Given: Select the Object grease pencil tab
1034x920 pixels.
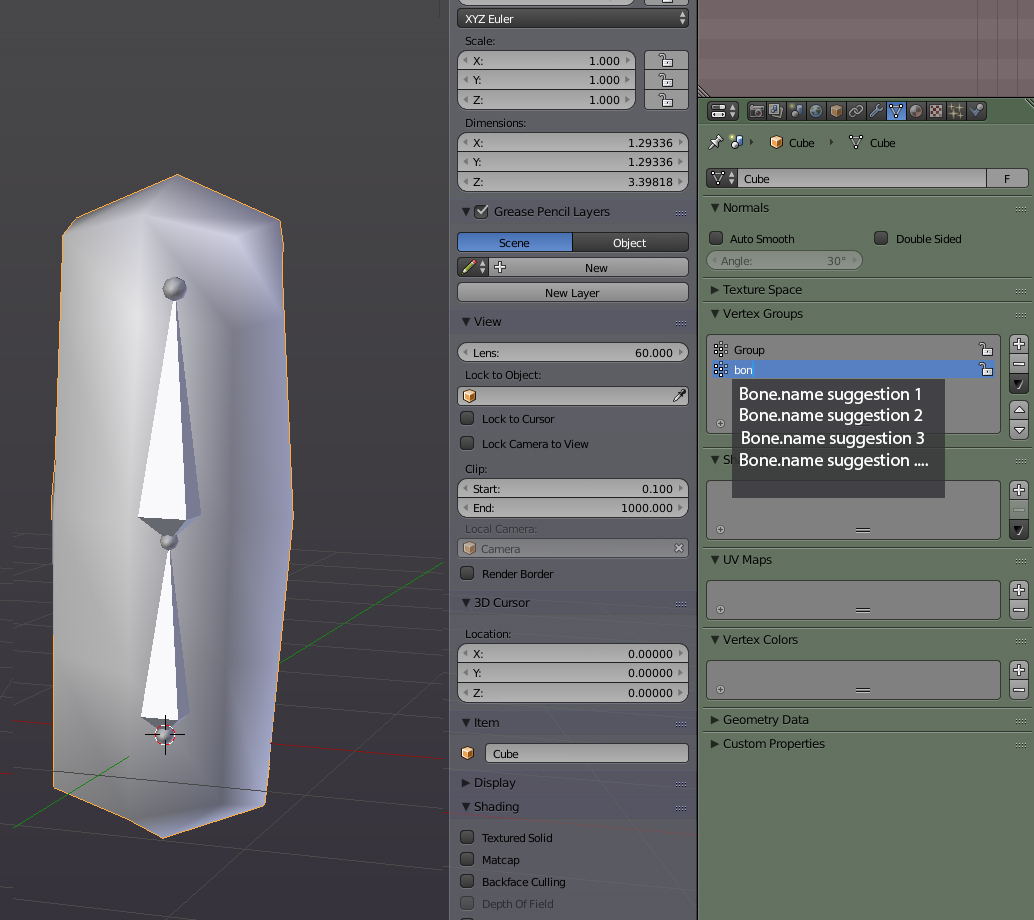Looking at the screenshot, I should pos(630,243).
